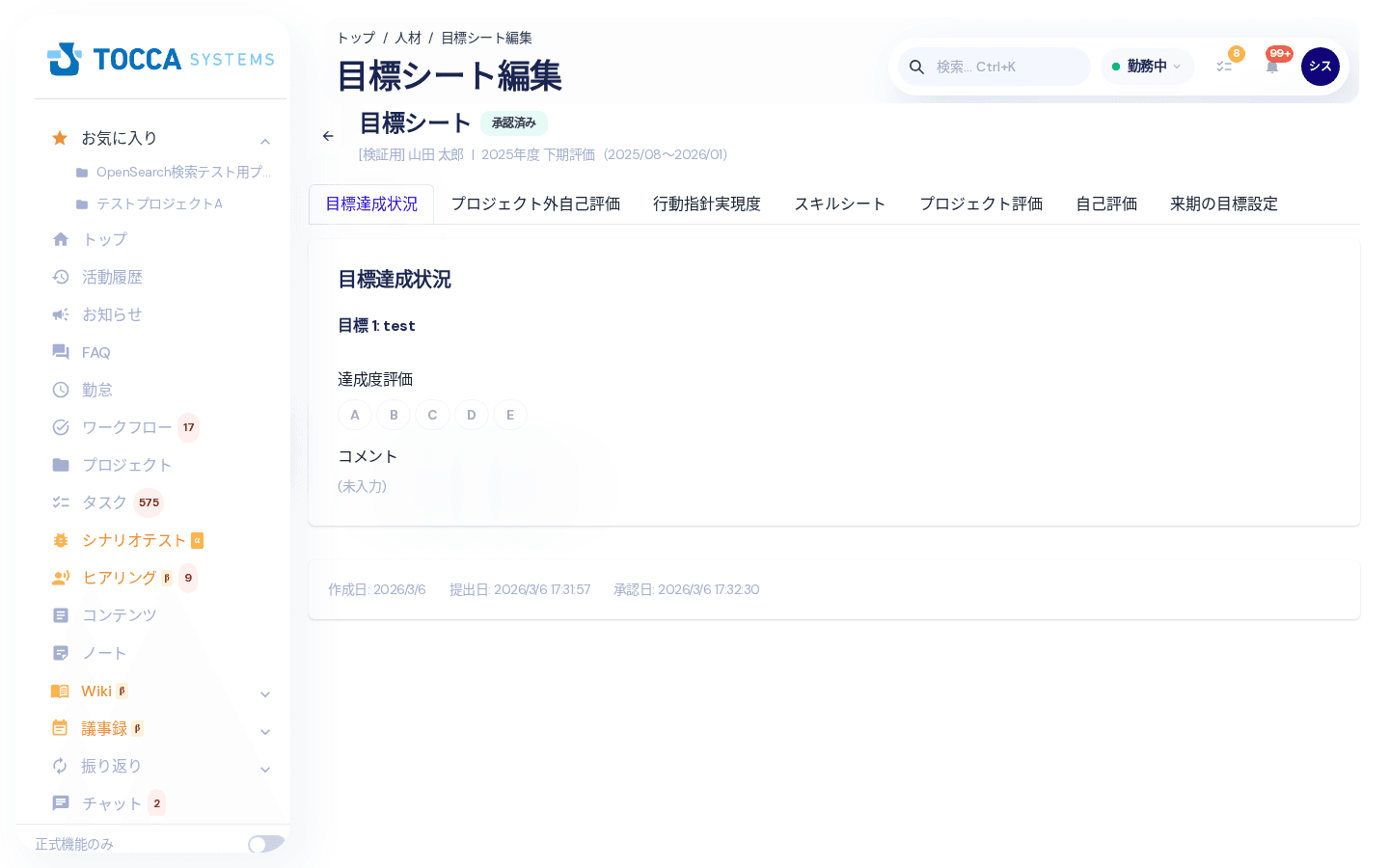Click the clock icon for 勤怠

pyautogui.click(x=61, y=390)
